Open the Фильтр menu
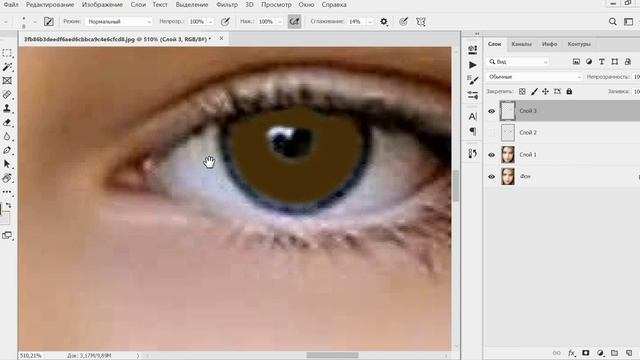This screenshot has width=640, height=360. pos(227,4)
